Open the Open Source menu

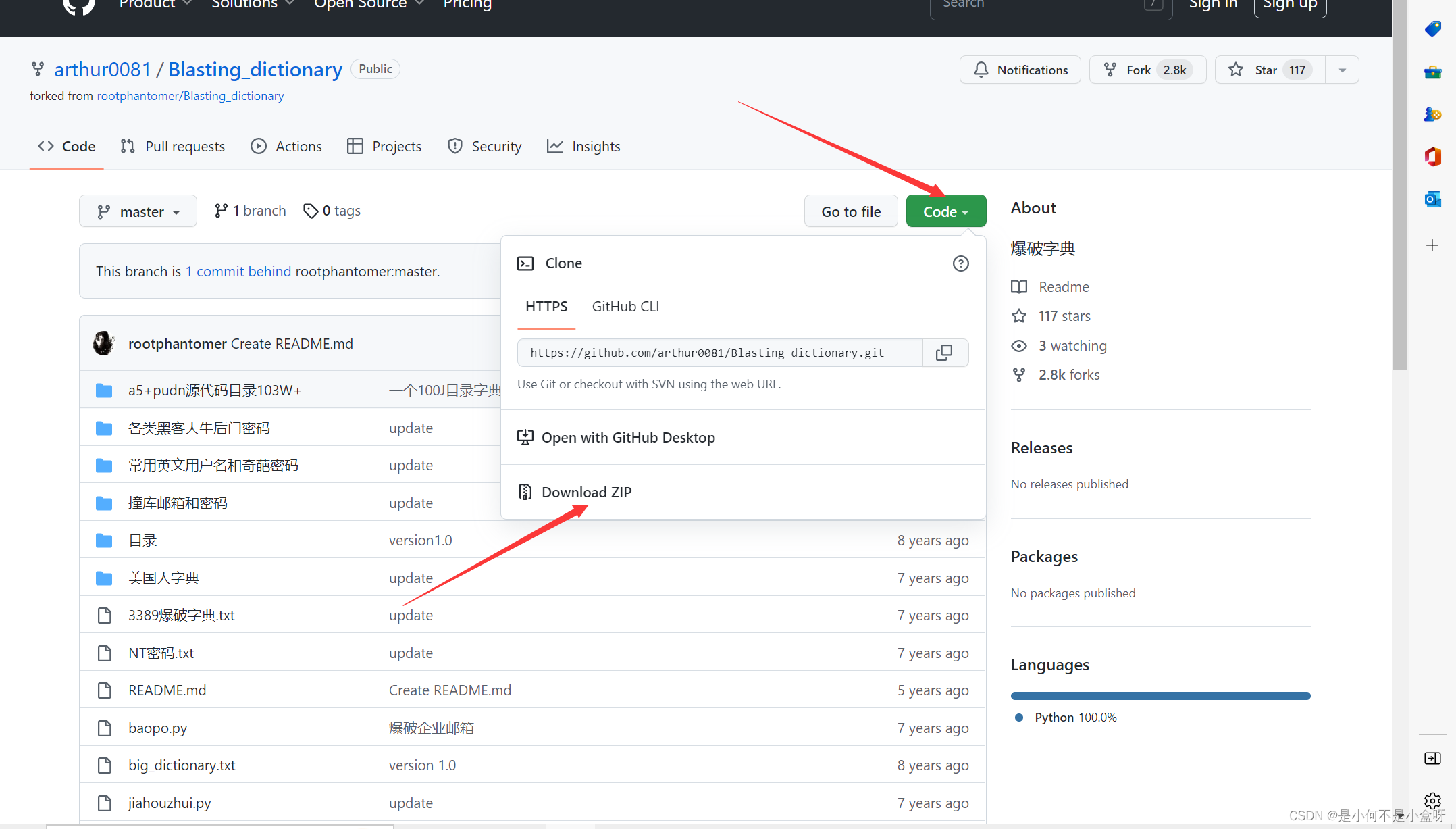tap(369, 4)
